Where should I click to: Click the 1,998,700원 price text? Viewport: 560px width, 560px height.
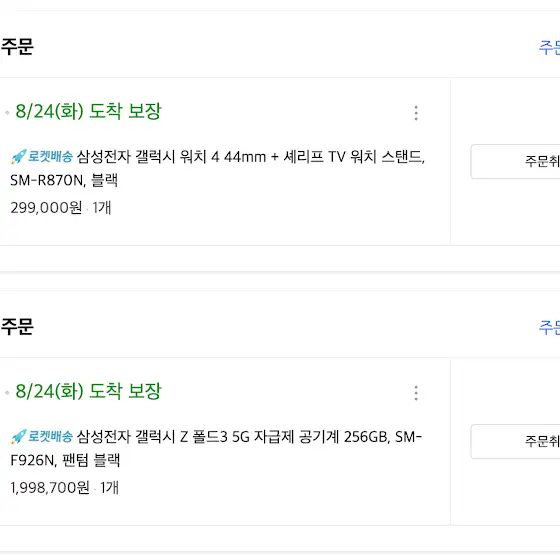(50, 488)
